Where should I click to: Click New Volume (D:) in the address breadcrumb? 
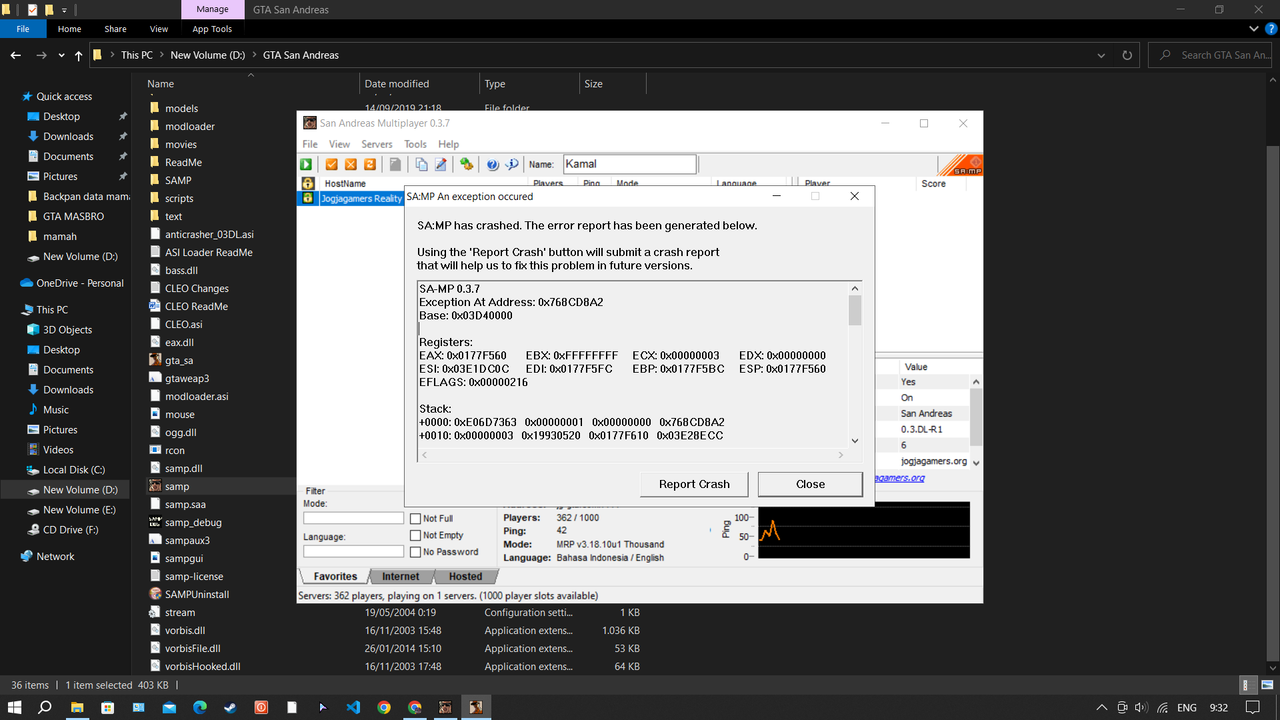[208, 55]
